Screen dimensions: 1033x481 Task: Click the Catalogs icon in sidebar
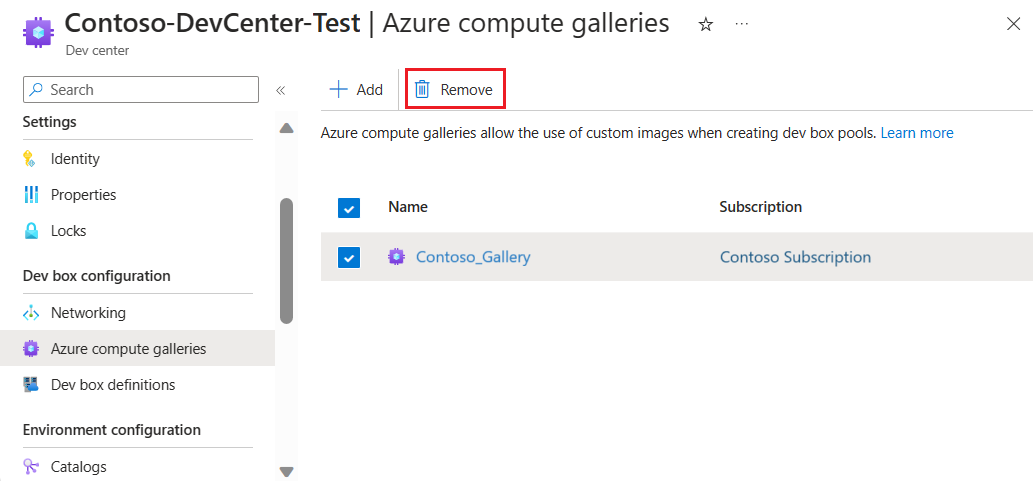(x=31, y=467)
